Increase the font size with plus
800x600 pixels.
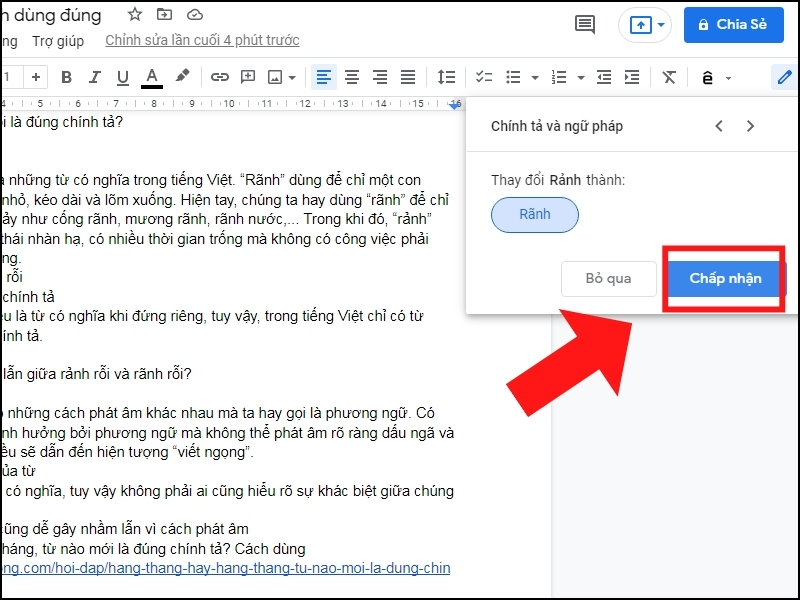(36, 77)
